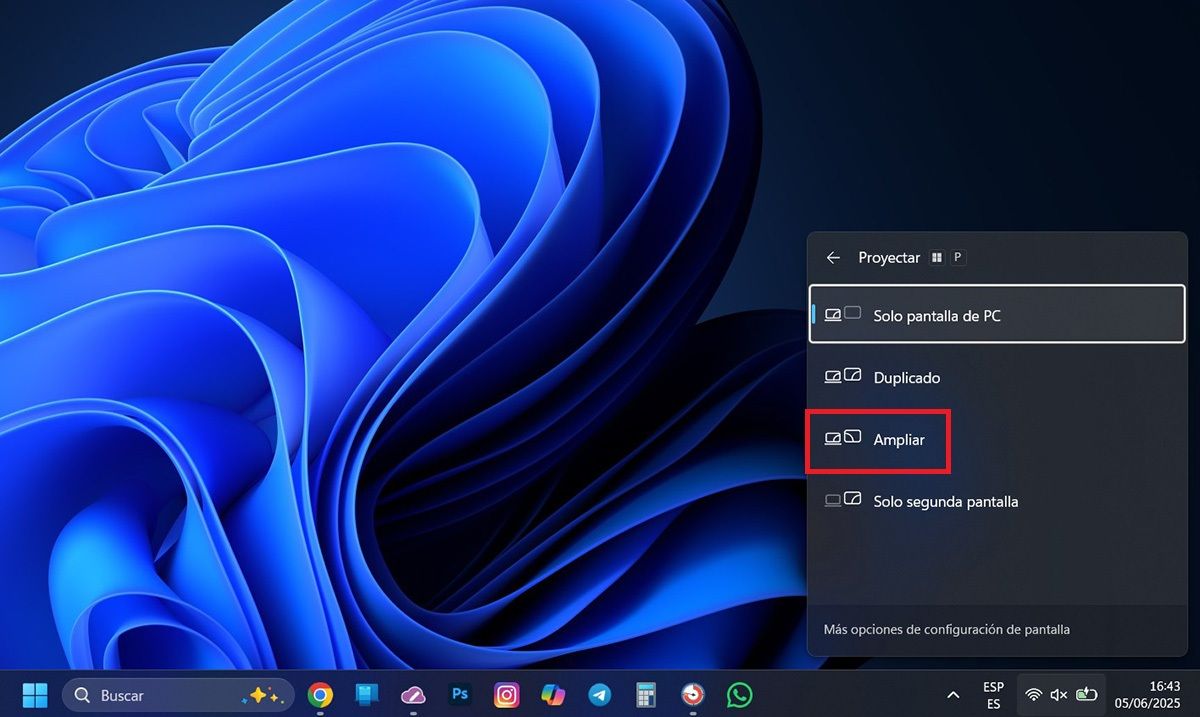The image size is (1200, 717).
Task: Select Solo segunda pantalla option
Action: point(997,501)
